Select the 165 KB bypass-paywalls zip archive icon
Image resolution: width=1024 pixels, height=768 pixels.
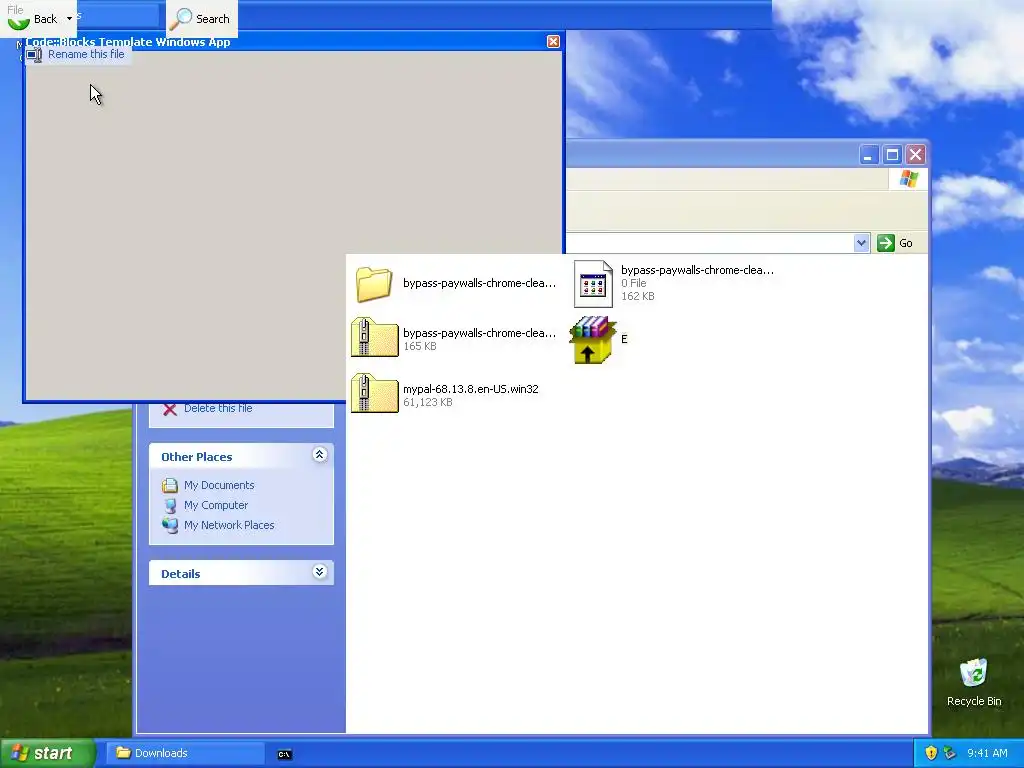374,337
